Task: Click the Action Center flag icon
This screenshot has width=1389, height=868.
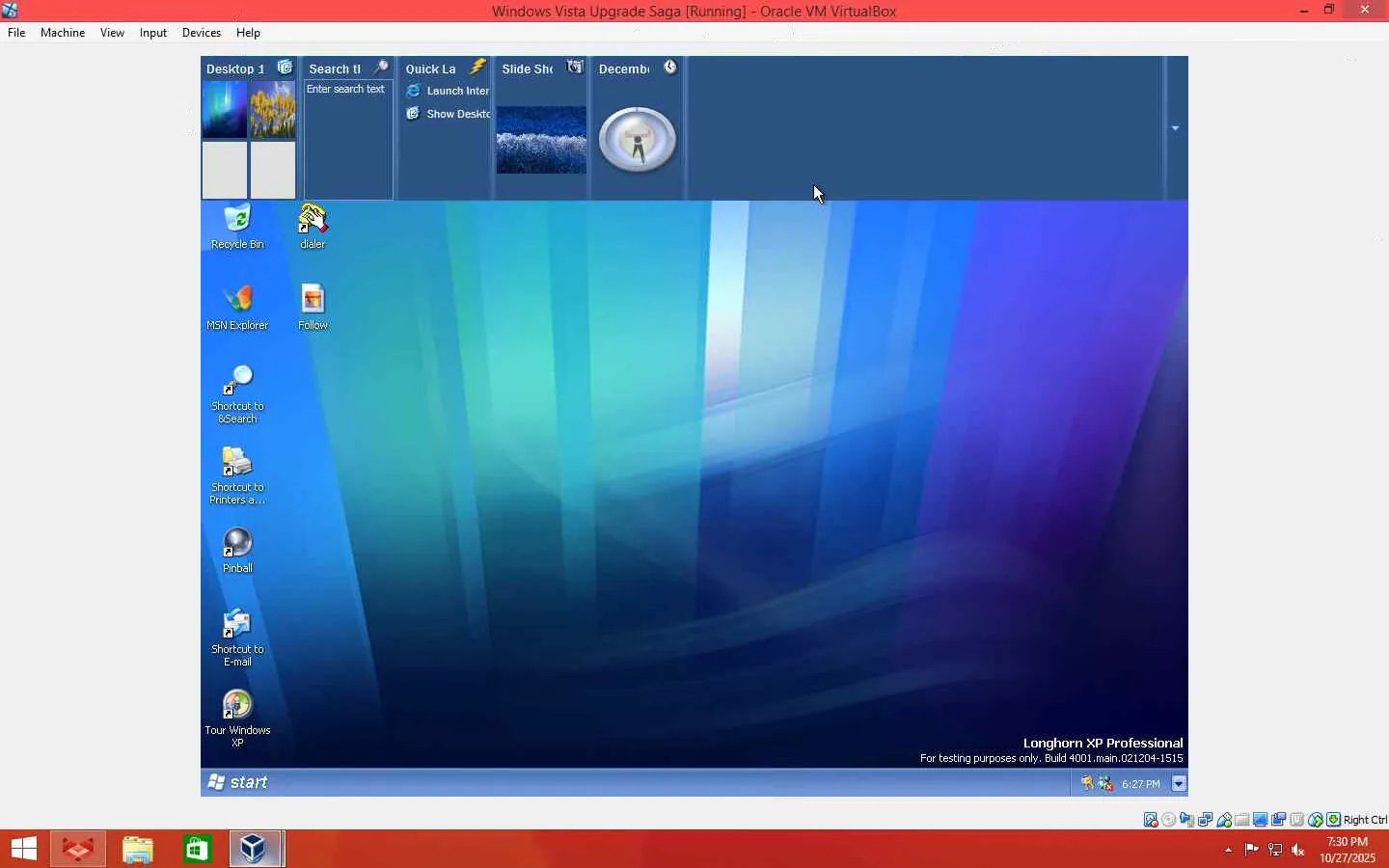Action: (1251, 850)
